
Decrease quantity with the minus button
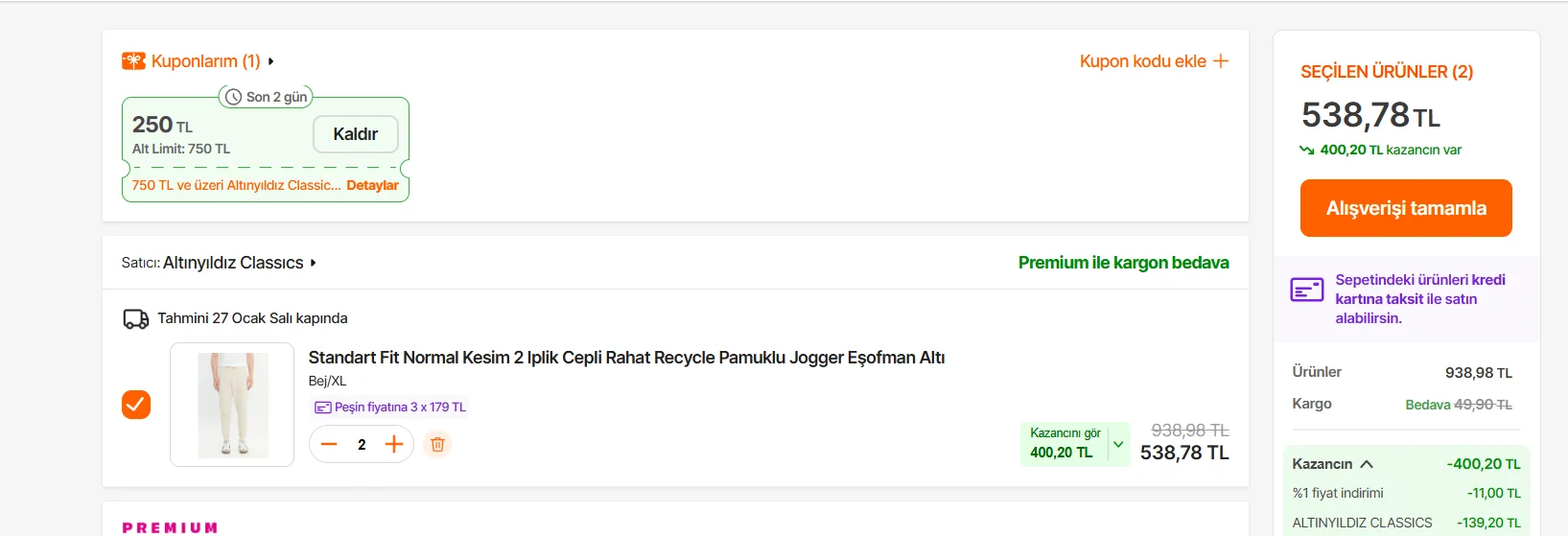tap(329, 444)
